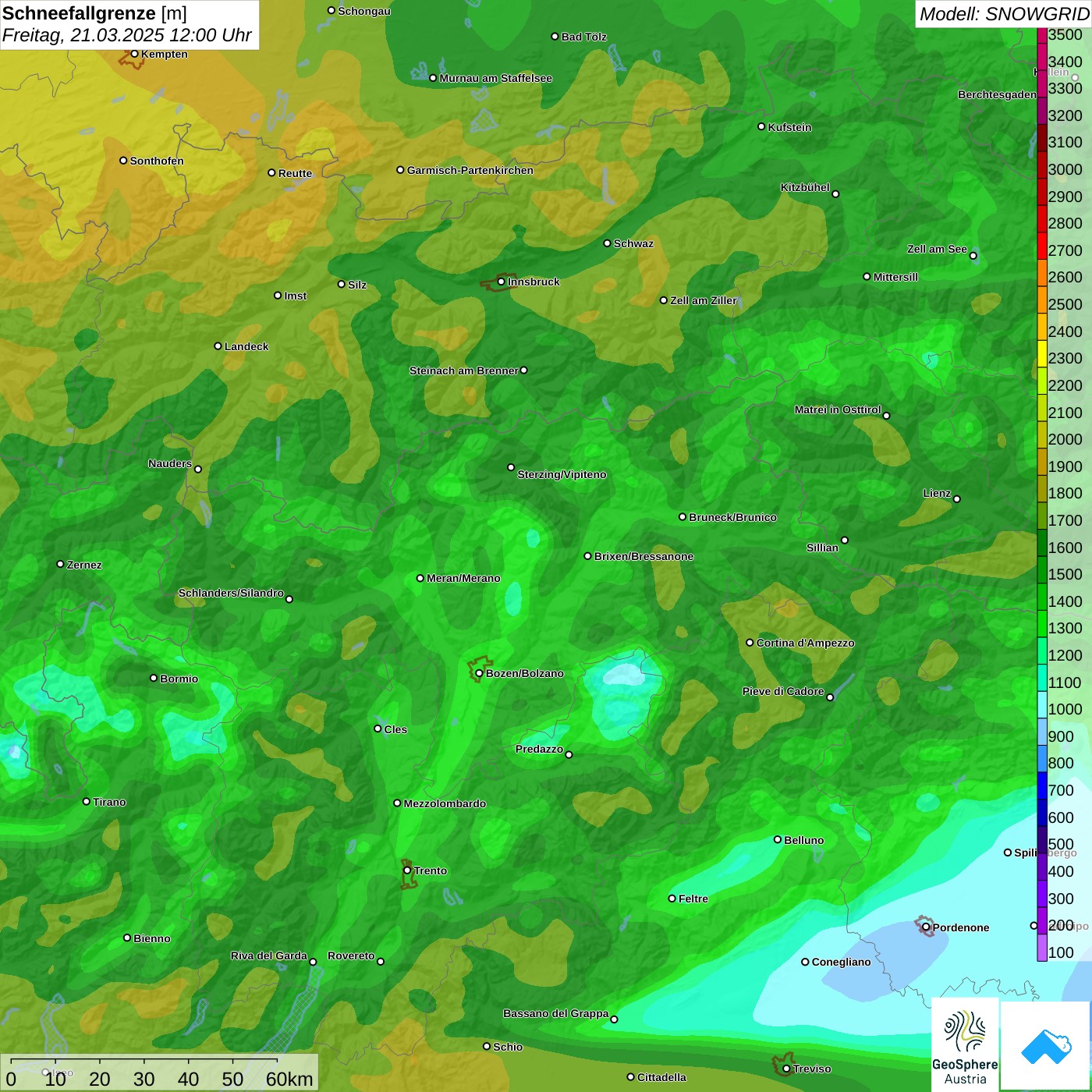Click the cyan 1000 legend color swatch
This screenshot has height=1092, width=1092.
click(1041, 704)
